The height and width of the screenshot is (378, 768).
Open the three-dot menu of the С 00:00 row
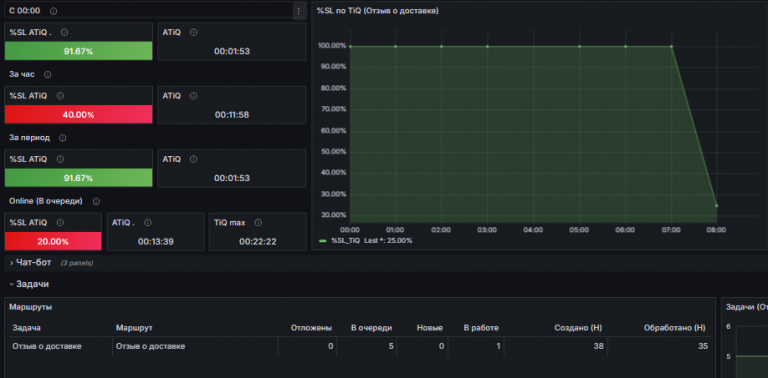299,11
